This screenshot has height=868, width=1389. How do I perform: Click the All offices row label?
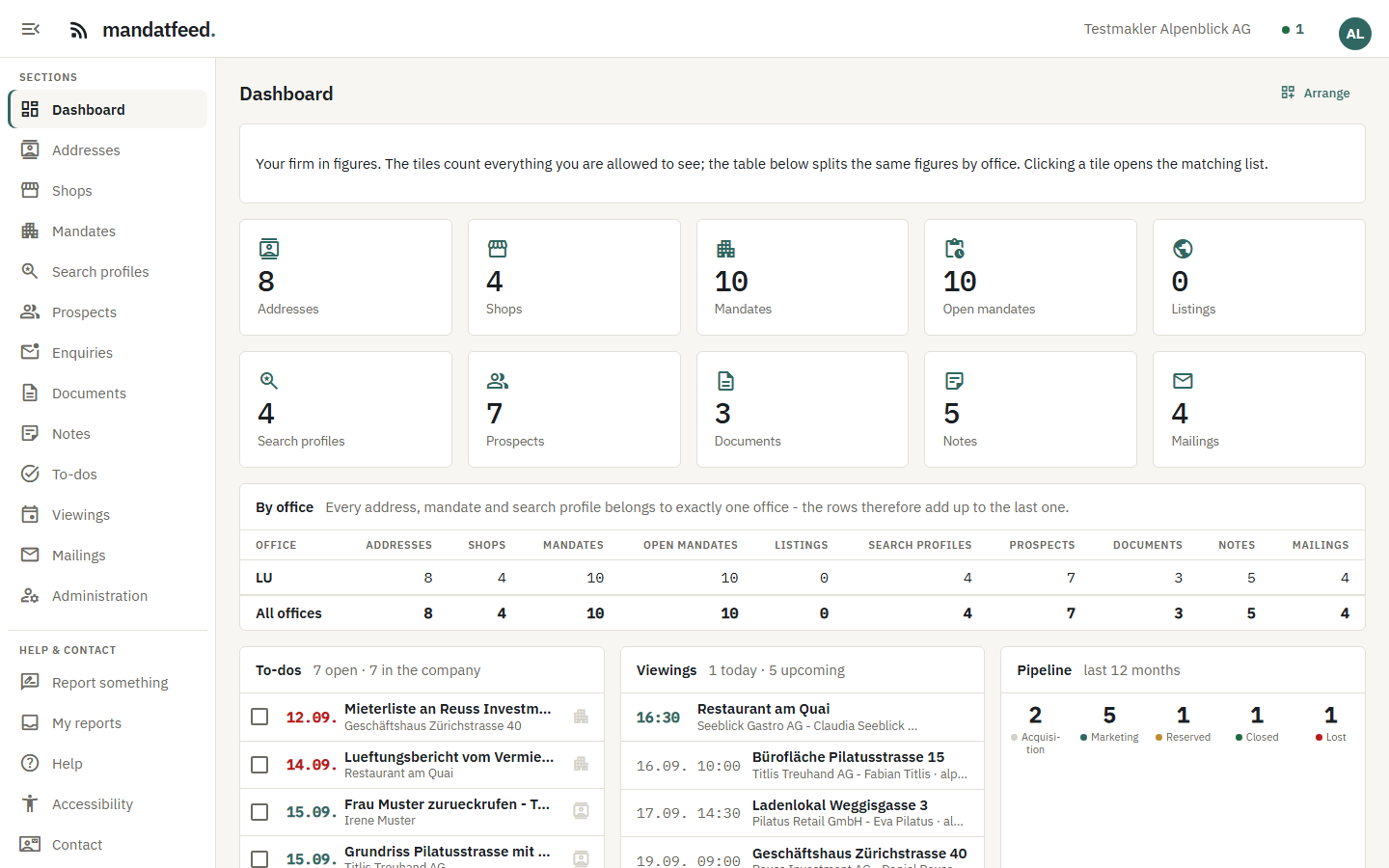pyautogui.click(x=288, y=613)
